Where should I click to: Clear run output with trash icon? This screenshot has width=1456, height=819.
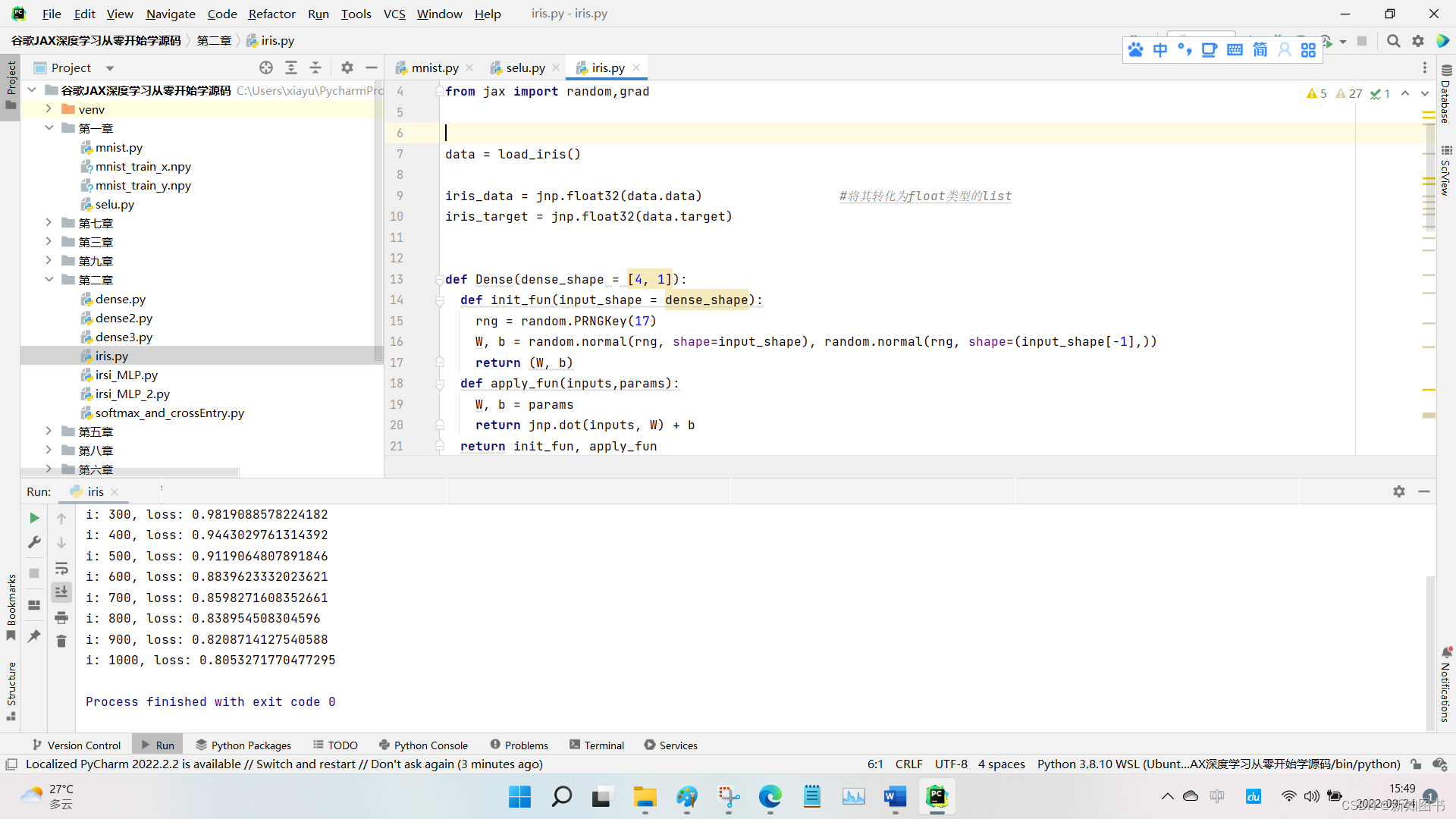click(x=61, y=642)
